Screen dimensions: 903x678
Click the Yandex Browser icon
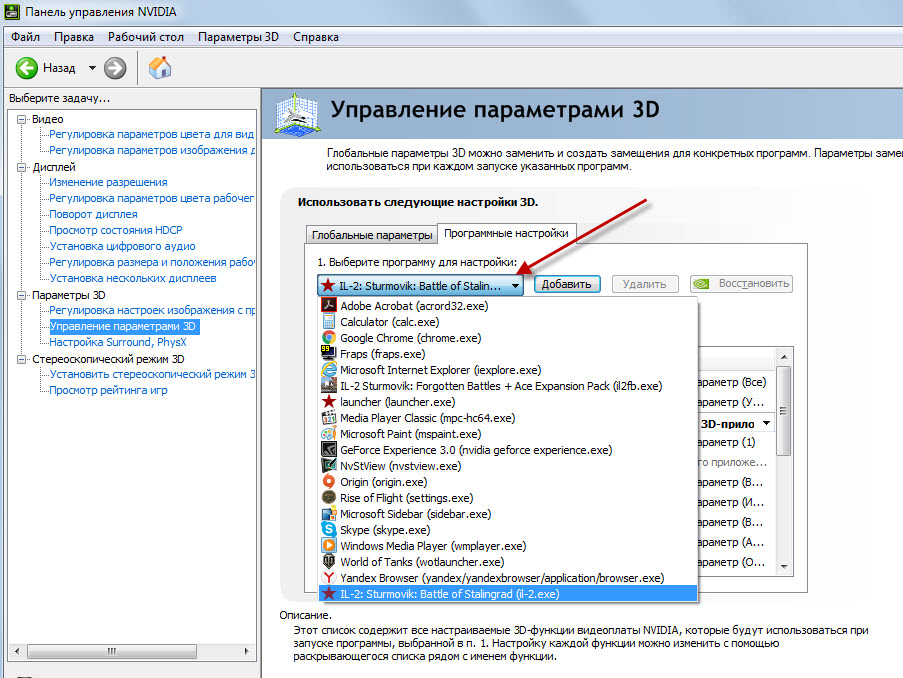(329, 577)
